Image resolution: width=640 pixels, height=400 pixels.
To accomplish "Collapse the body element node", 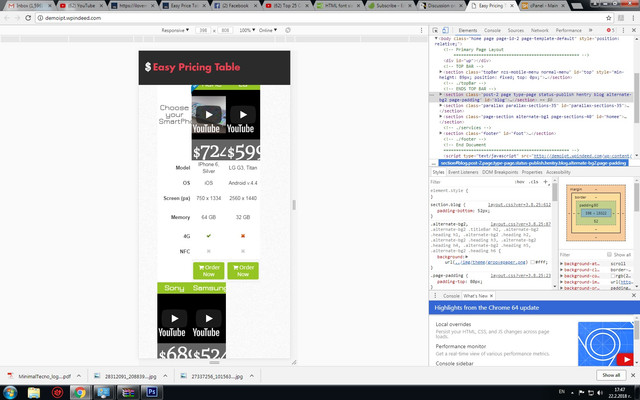I will [436, 38].
